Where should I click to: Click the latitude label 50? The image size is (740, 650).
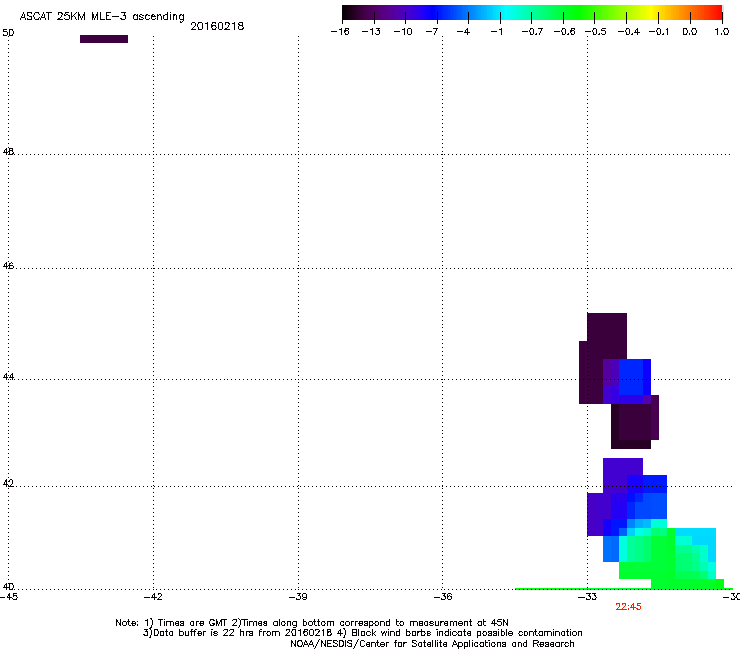click(x=8, y=33)
